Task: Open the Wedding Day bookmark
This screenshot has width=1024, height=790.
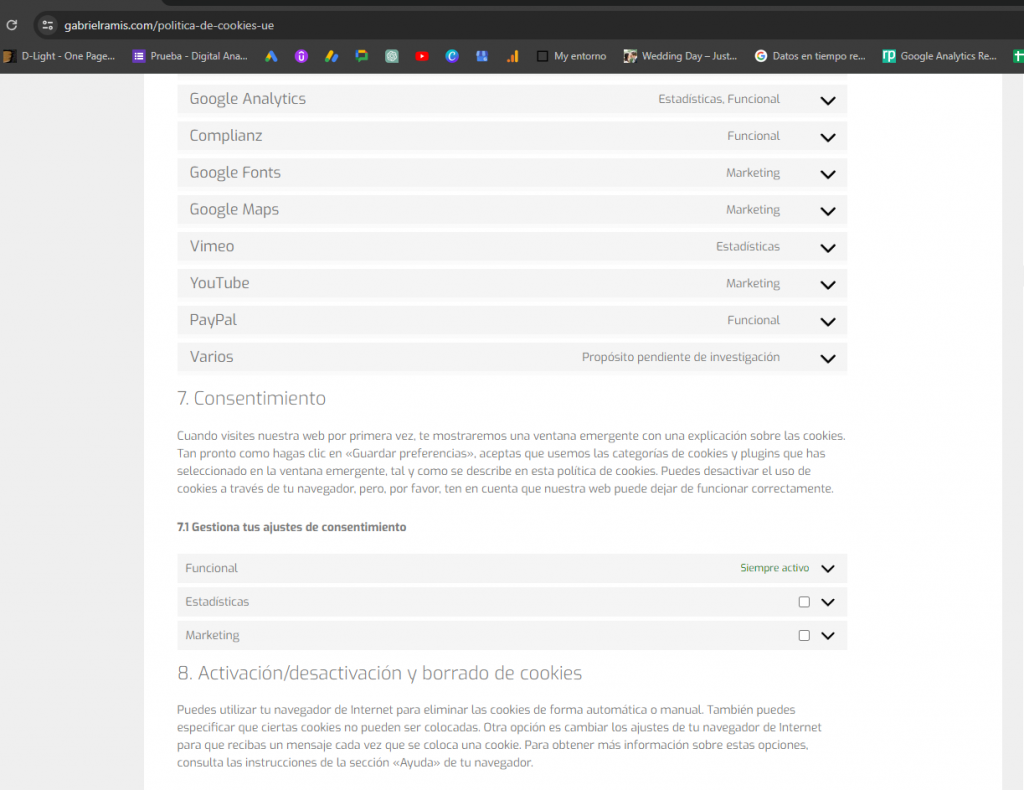Action: pos(680,57)
